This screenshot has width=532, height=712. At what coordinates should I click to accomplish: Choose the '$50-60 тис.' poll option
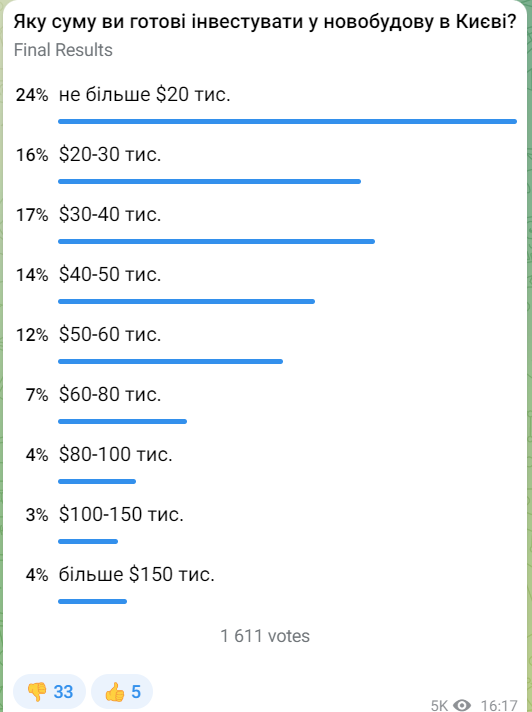point(266,345)
